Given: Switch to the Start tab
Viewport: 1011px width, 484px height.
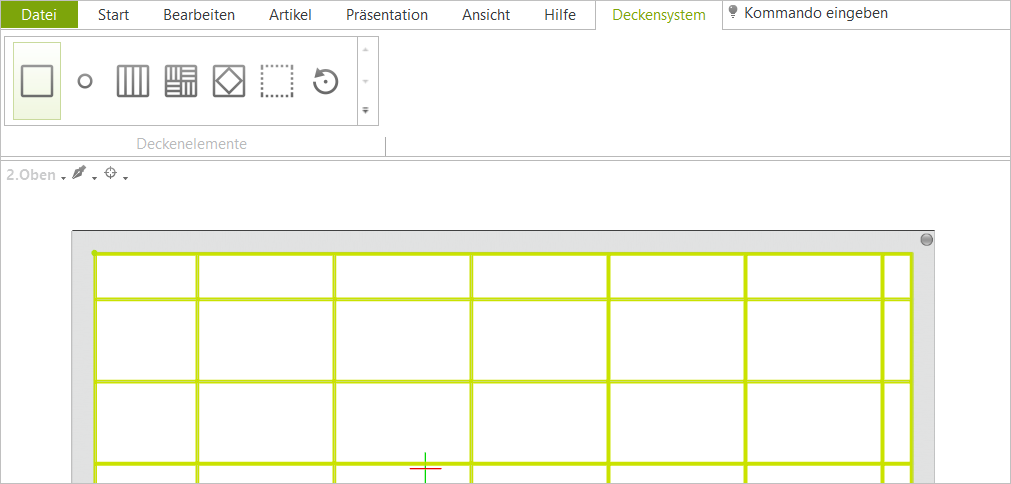Looking at the screenshot, I should pos(113,15).
